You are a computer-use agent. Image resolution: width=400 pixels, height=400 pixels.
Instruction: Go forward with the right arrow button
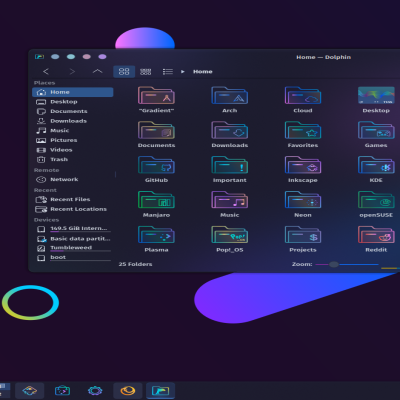click(72, 71)
